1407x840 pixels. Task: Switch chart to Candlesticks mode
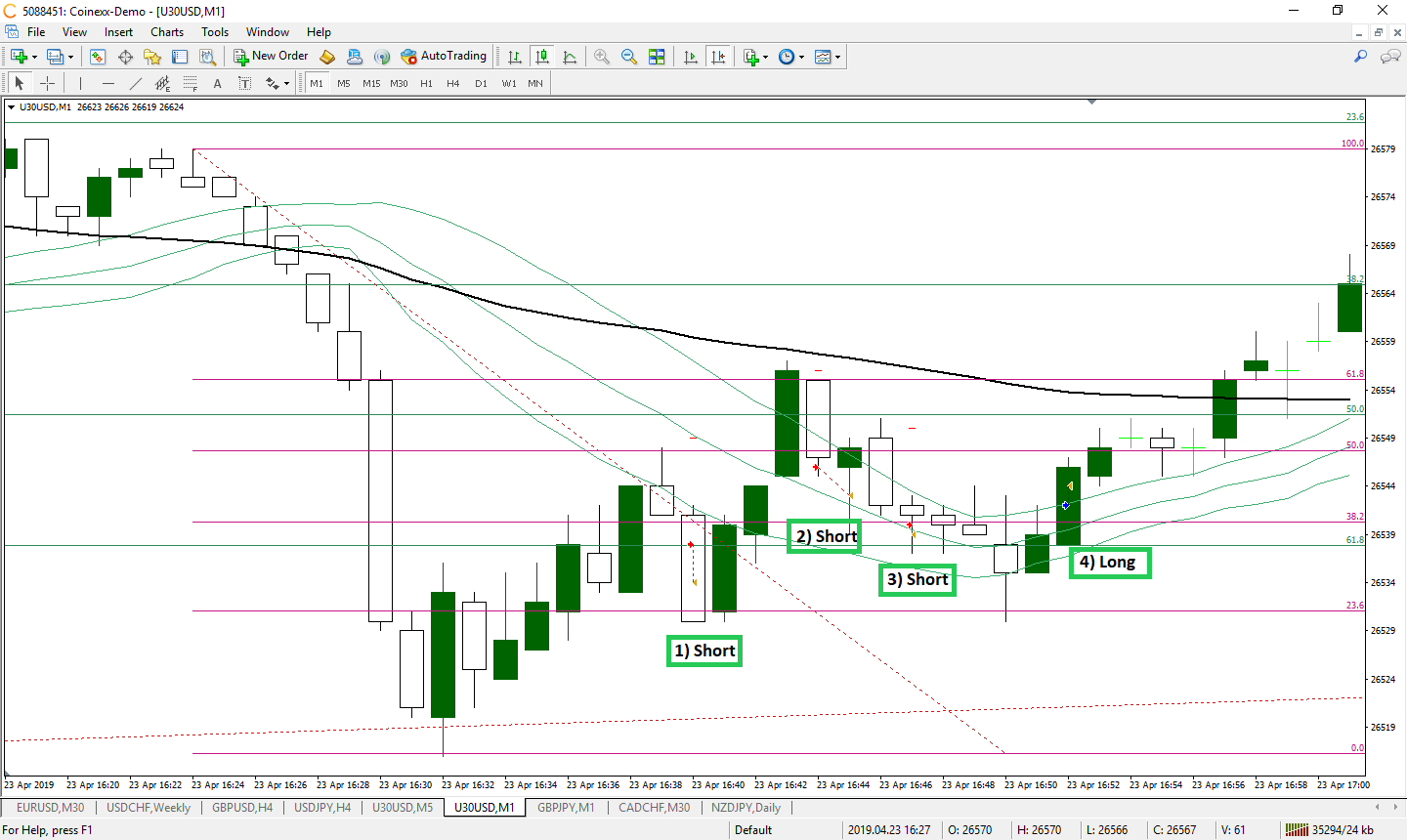click(x=541, y=57)
